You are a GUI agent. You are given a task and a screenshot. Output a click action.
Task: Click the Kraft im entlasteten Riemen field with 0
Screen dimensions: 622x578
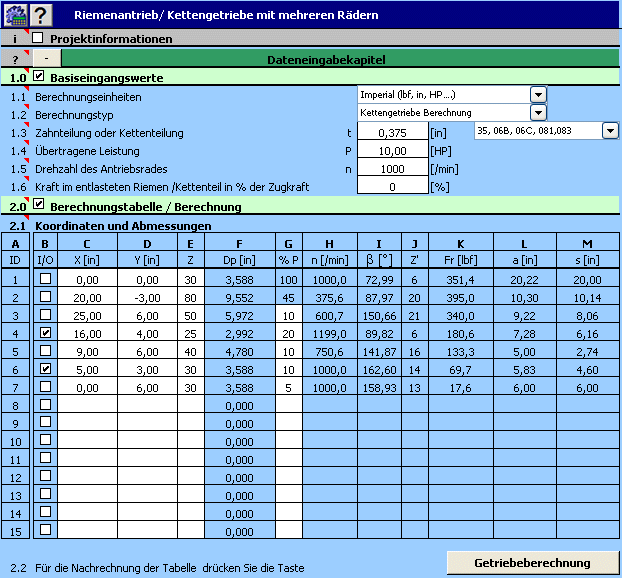393,186
